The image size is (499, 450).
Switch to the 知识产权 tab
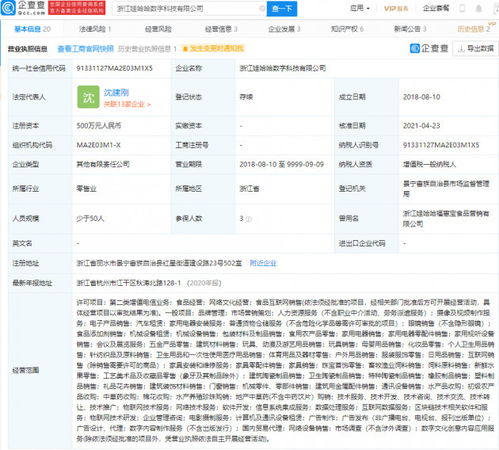pyautogui.click(x=347, y=29)
